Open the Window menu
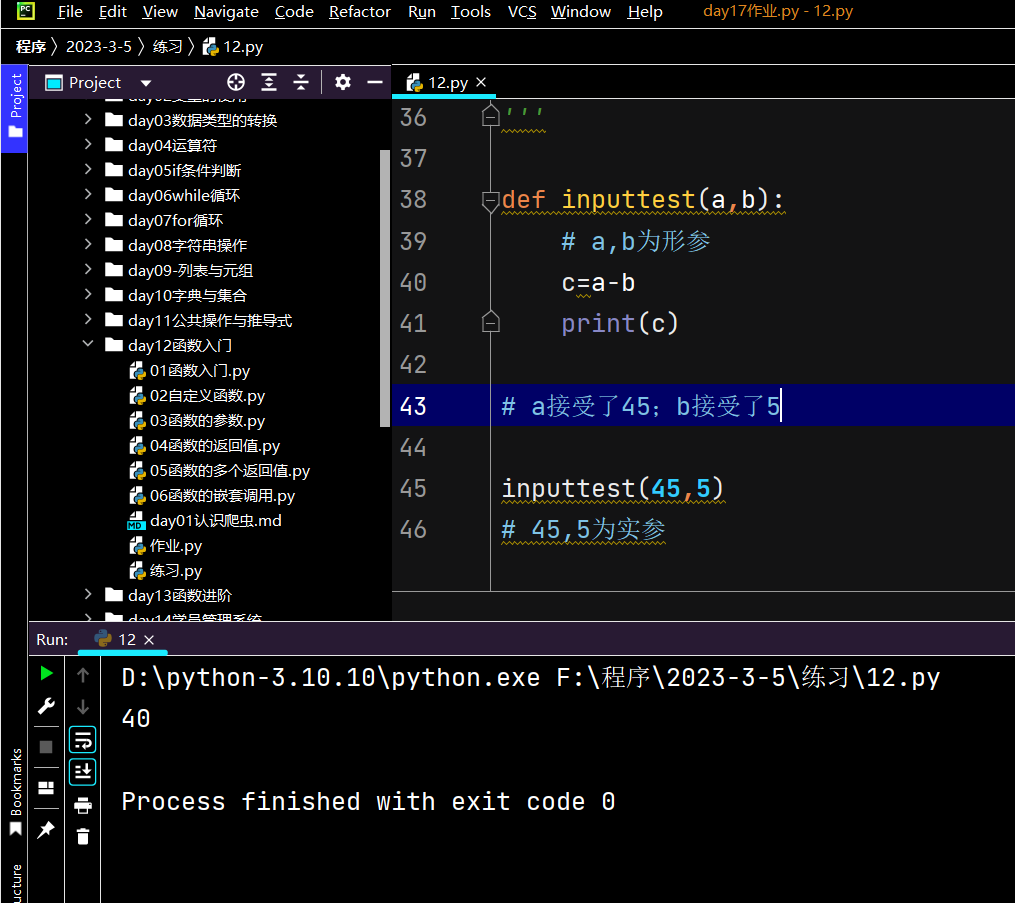Screen dimensions: 1015x903 [x=581, y=12]
